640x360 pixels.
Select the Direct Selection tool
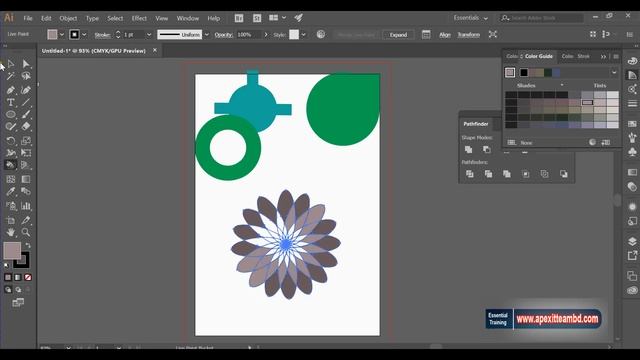26,64
